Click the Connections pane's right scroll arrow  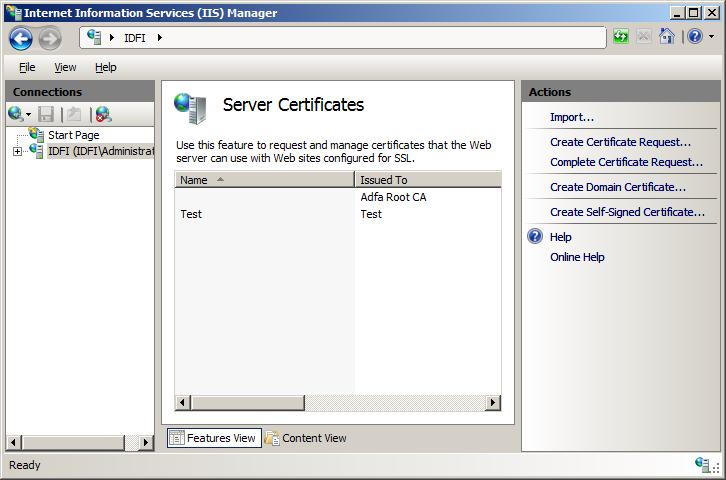146,443
